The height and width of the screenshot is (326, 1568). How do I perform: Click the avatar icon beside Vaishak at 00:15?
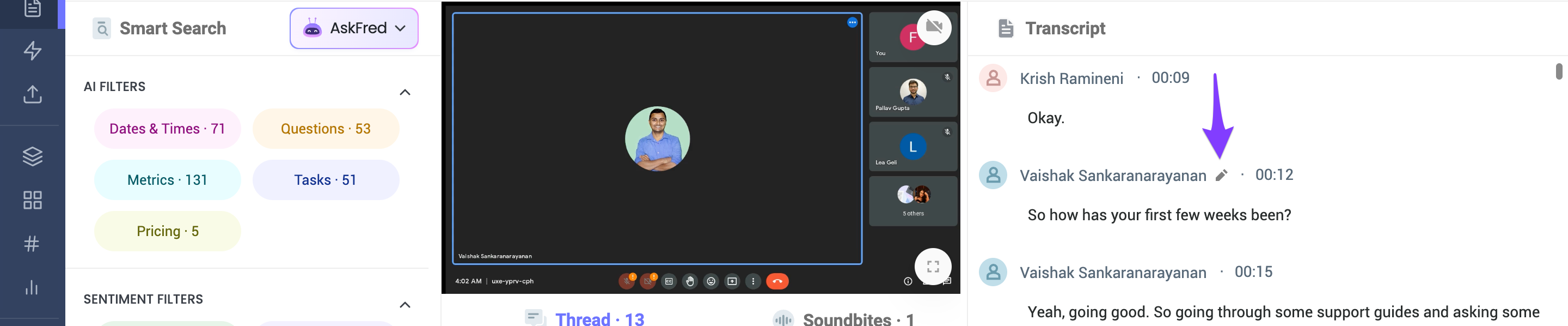coord(993,272)
